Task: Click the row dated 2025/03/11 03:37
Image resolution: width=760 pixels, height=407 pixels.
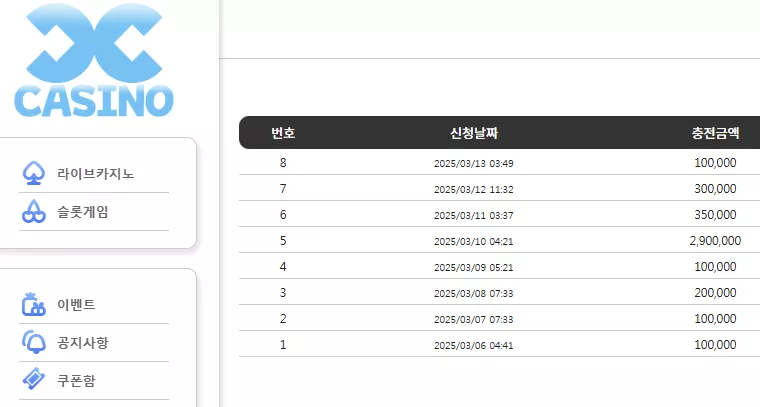Action: pos(499,214)
